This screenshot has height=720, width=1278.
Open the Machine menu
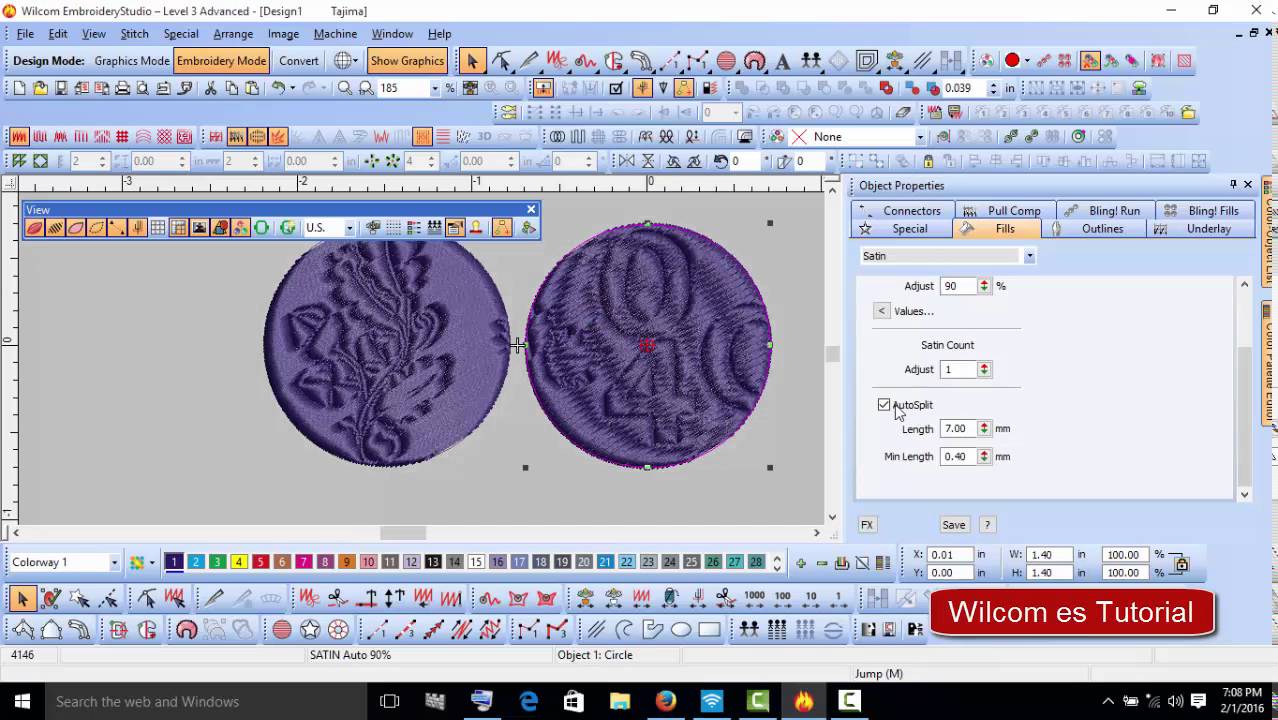click(335, 34)
